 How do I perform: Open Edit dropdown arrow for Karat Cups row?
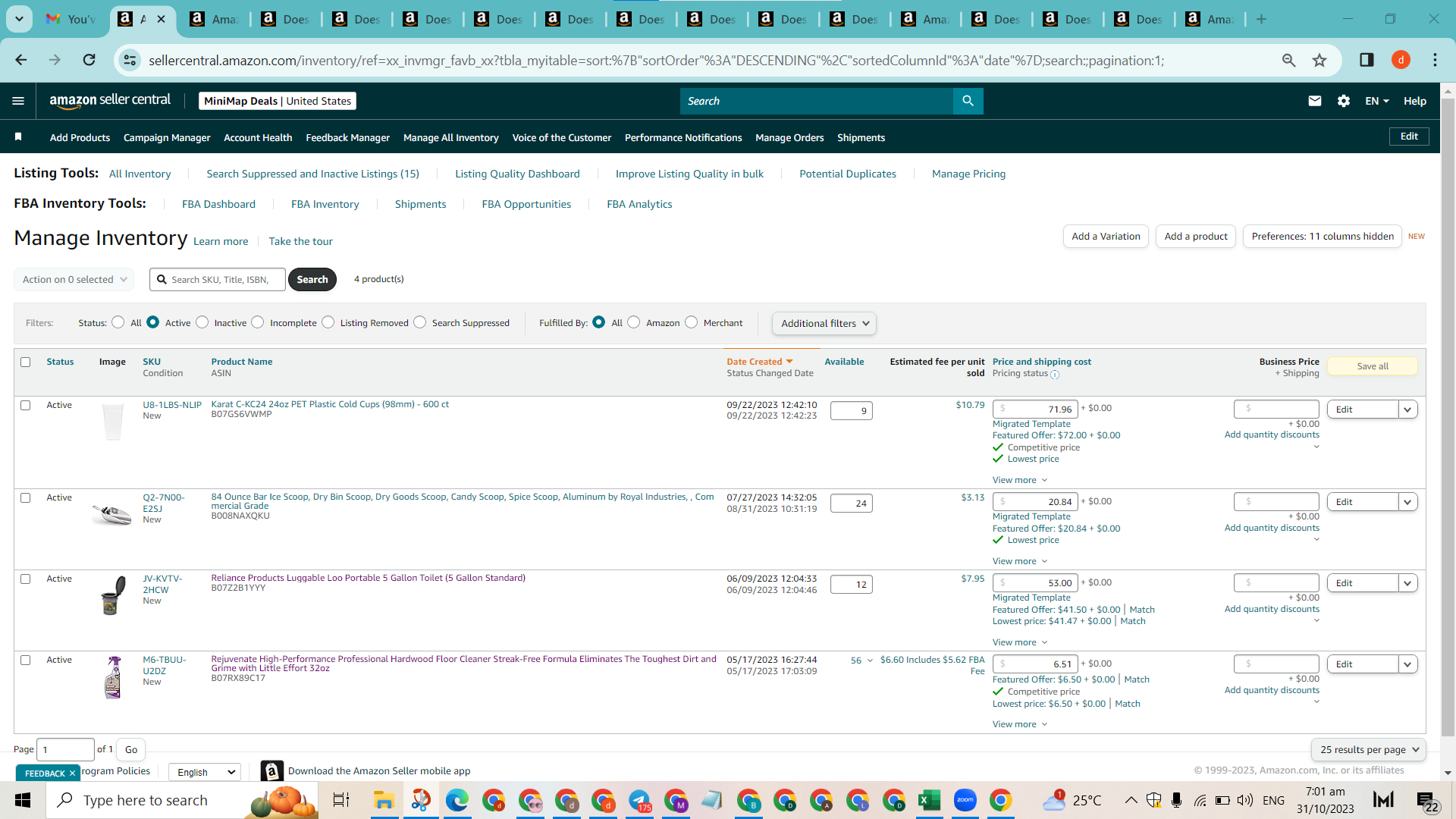pos(1407,409)
